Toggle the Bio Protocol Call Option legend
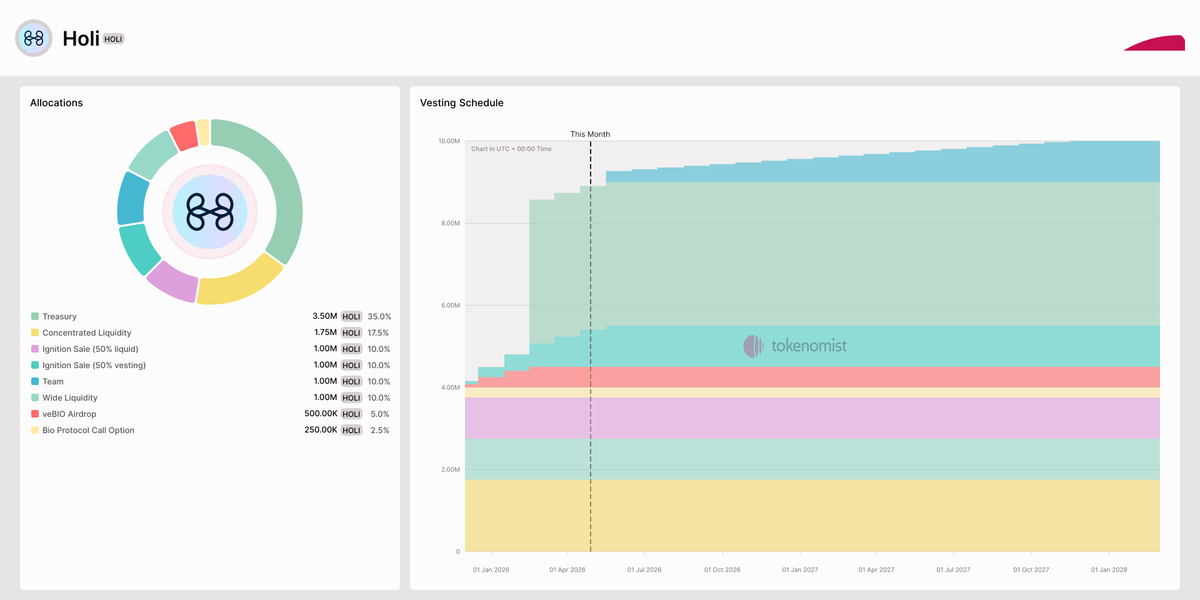Viewport: 1200px width, 600px height. [x=88, y=430]
